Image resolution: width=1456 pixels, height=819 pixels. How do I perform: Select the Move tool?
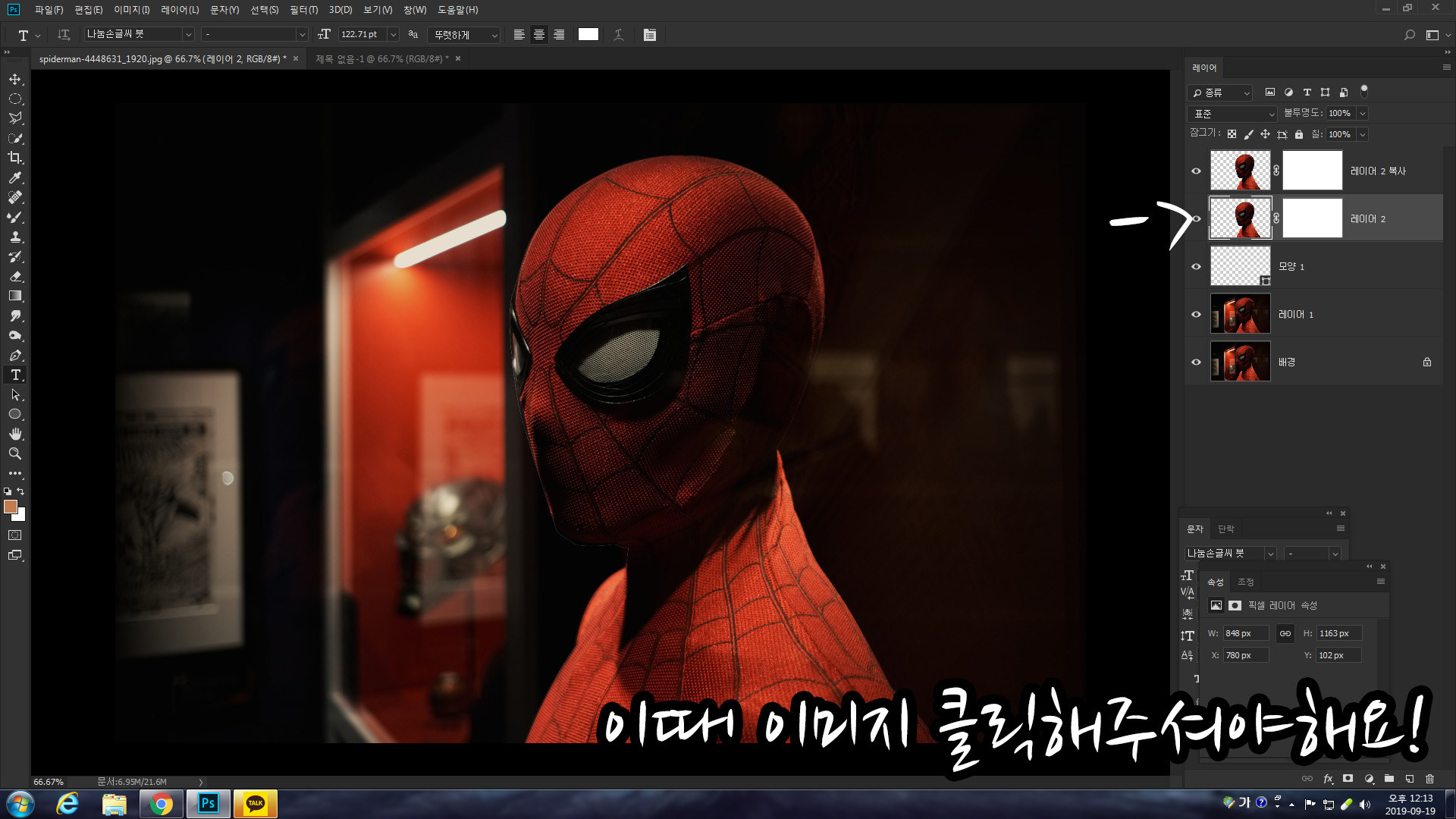(x=15, y=79)
